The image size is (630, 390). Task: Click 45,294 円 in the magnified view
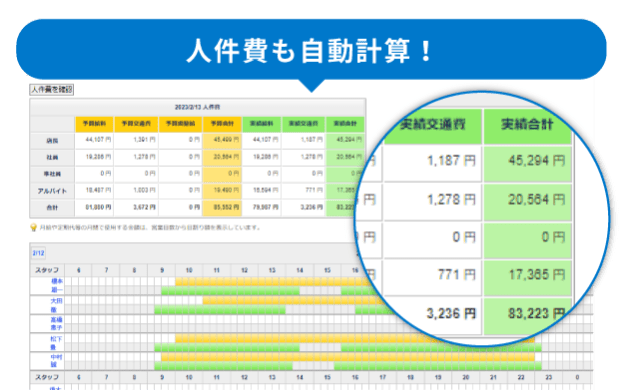pyautogui.click(x=537, y=161)
